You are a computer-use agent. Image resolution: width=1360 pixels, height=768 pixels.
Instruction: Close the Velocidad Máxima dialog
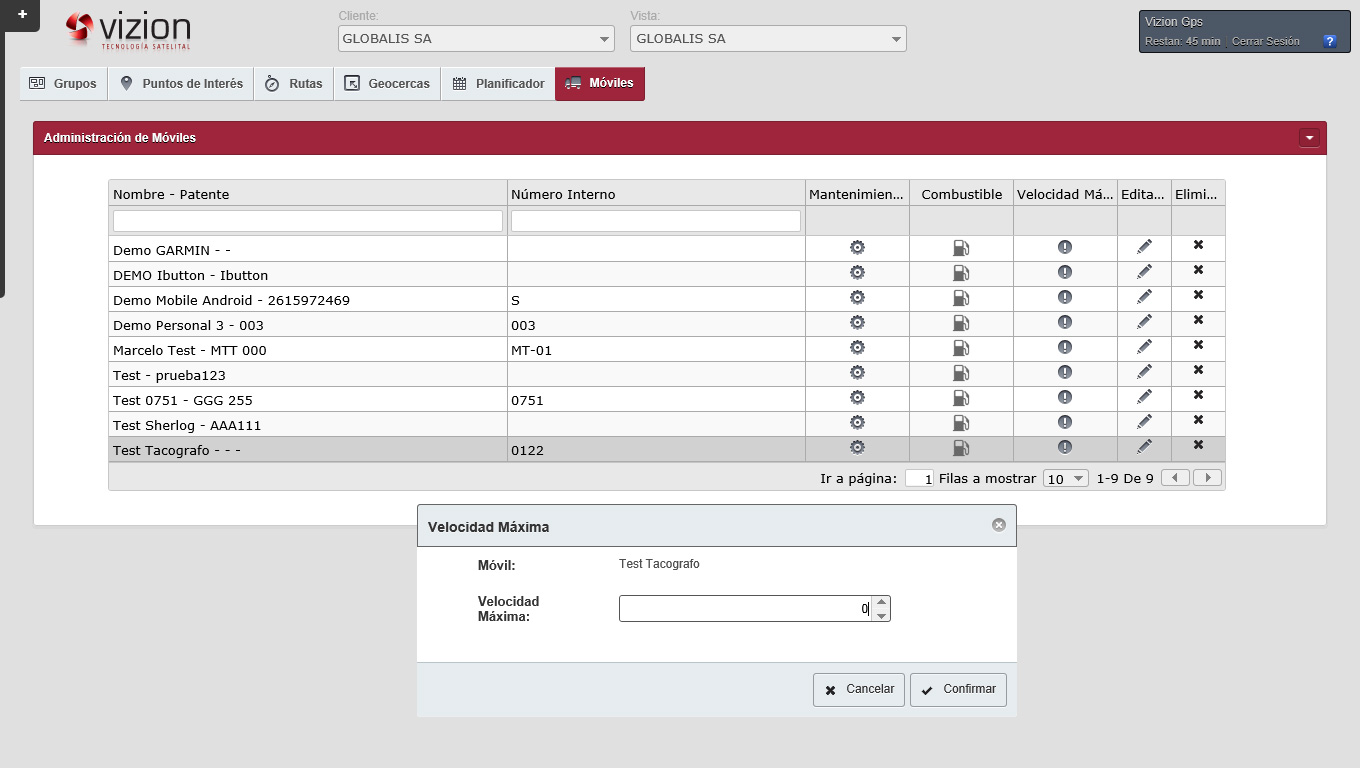point(998,525)
